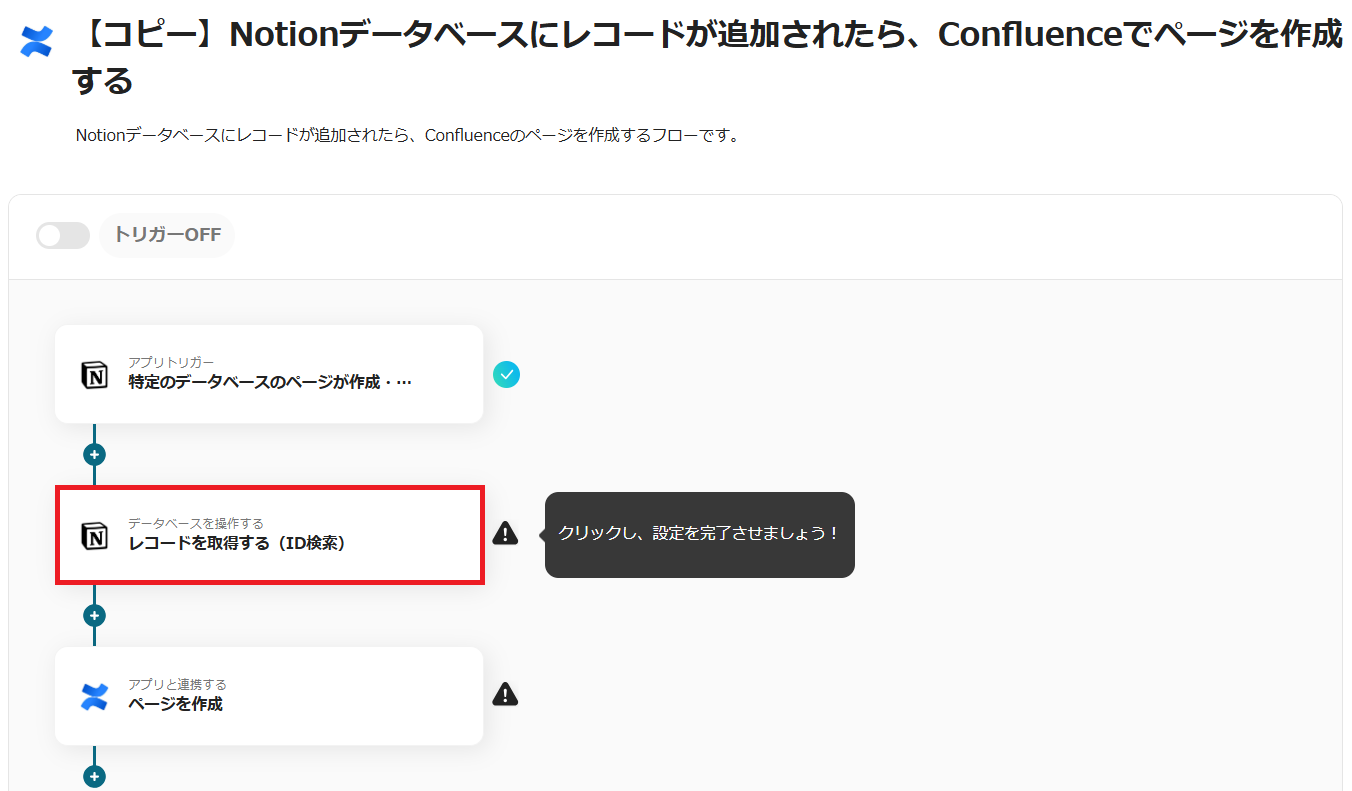
Task: Add a step between レコードを取得する and ページを作成
Action: (x=94, y=616)
